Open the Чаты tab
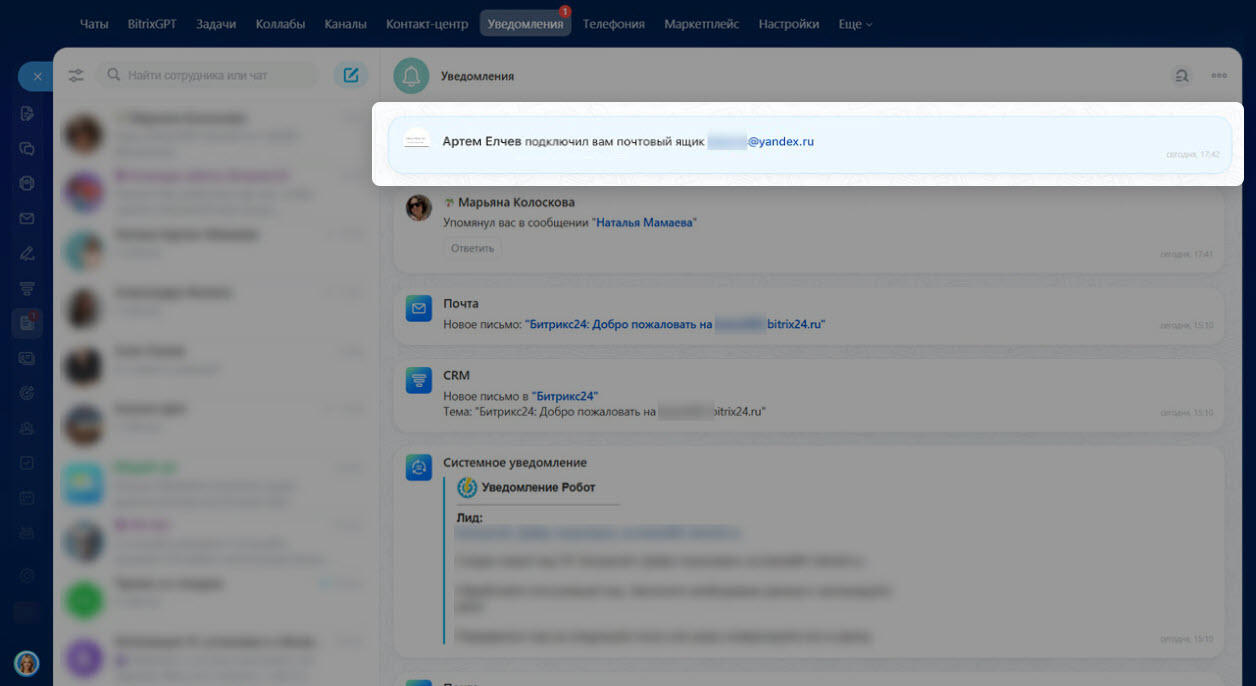The width and height of the screenshot is (1256, 686). (x=94, y=24)
